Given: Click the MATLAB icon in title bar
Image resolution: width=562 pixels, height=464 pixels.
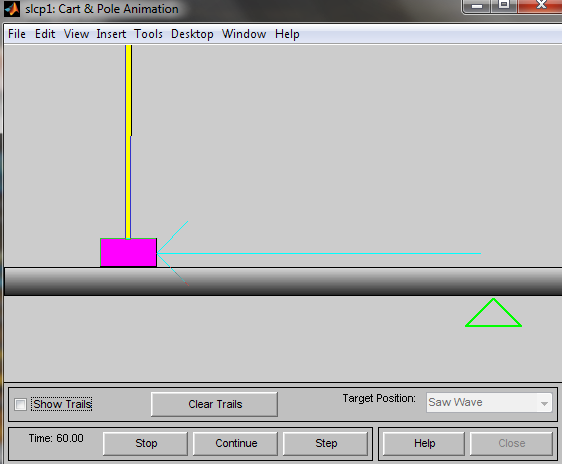Looking at the screenshot, I should pyautogui.click(x=12, y=9).
